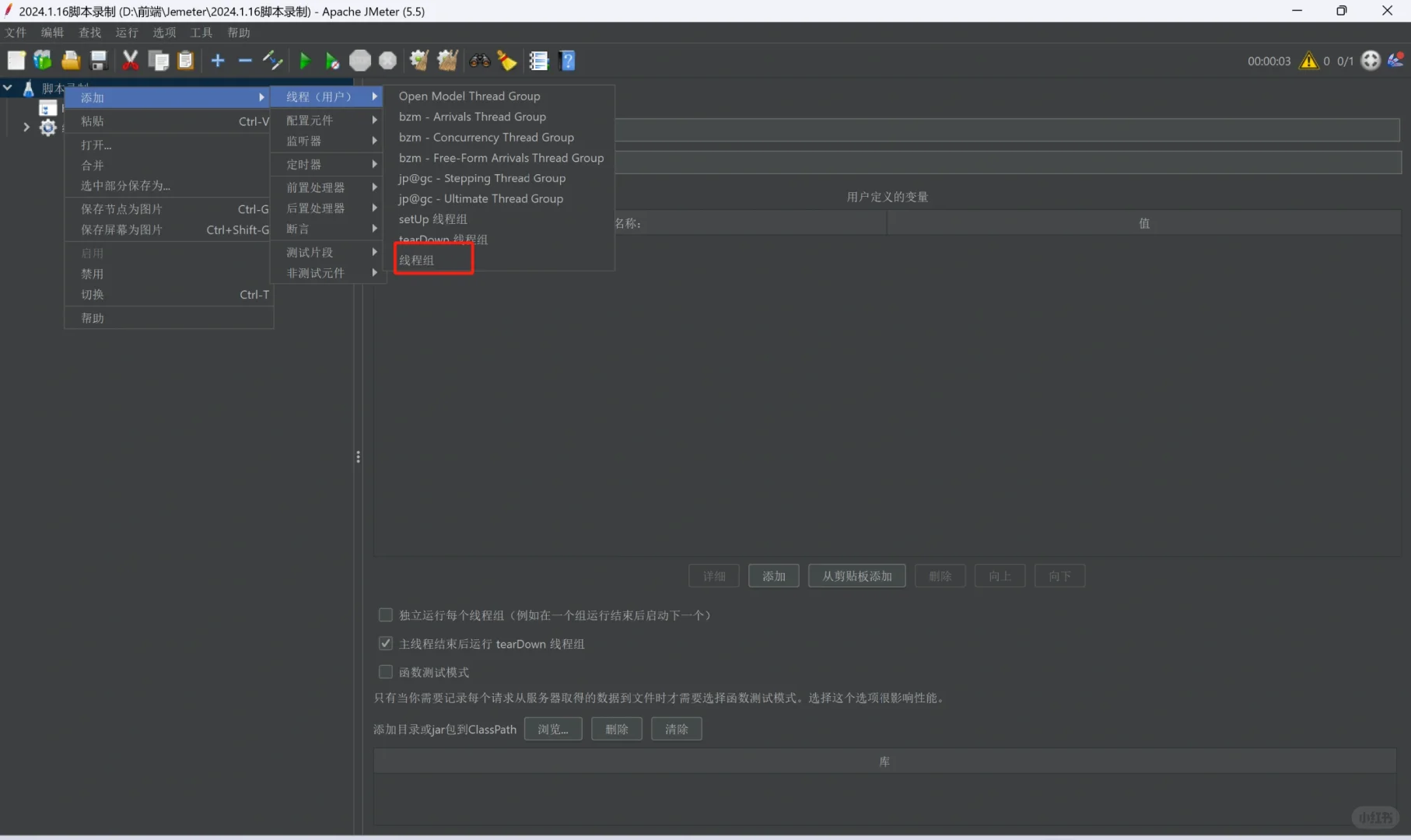Expand all nodes with plus icon
The width and height of the screenshot is (1411, 840).
pos(218,61)
